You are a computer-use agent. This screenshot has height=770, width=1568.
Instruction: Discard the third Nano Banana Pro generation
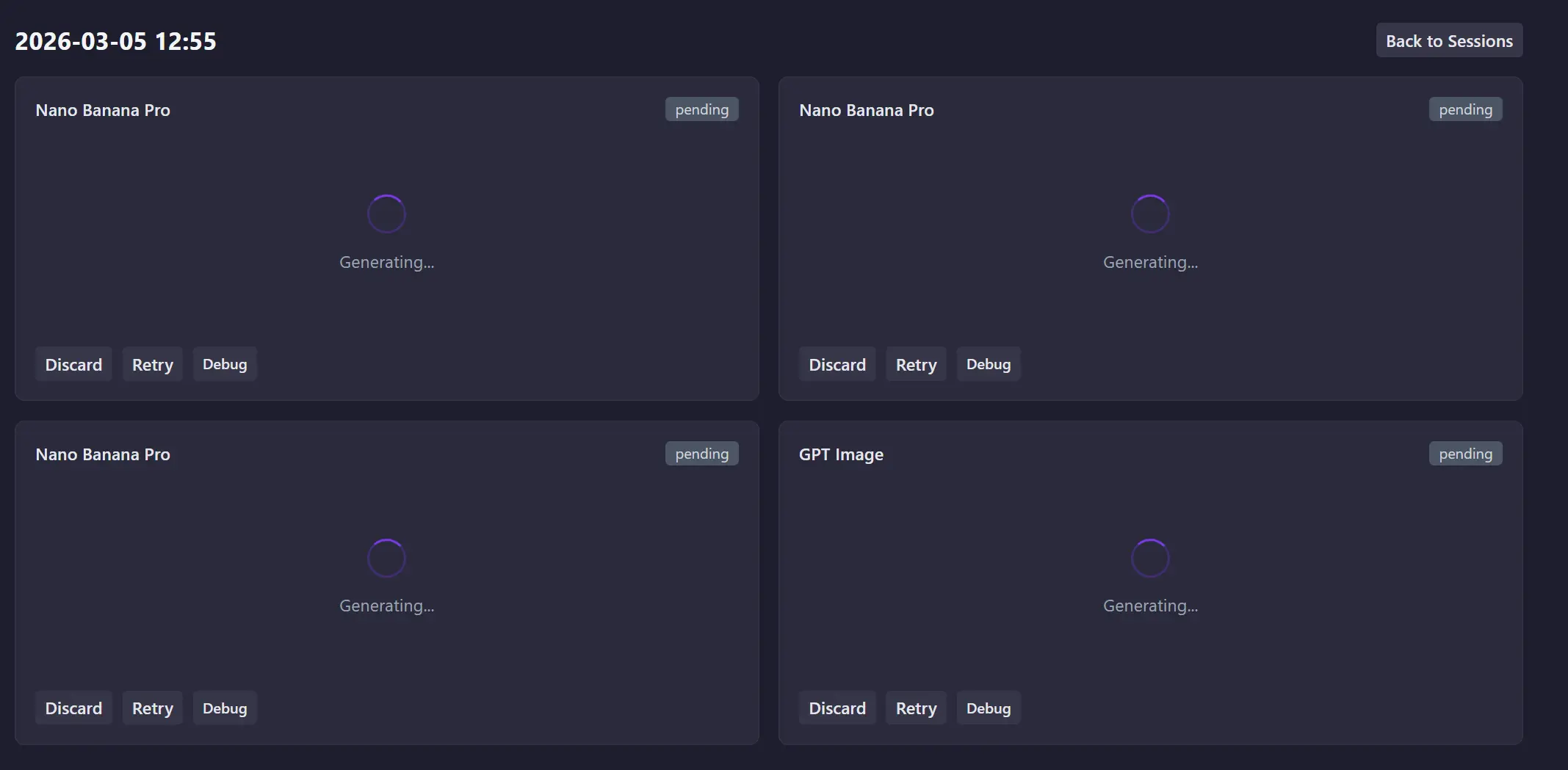[x=73, y=708]
